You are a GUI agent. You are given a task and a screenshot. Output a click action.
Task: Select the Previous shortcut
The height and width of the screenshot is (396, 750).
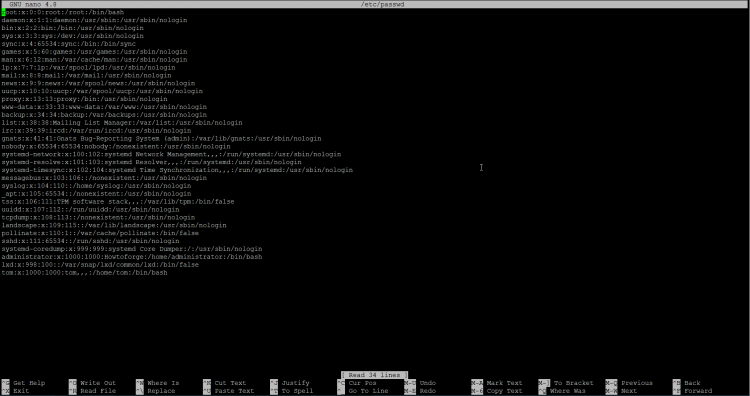tap(629, 383)
